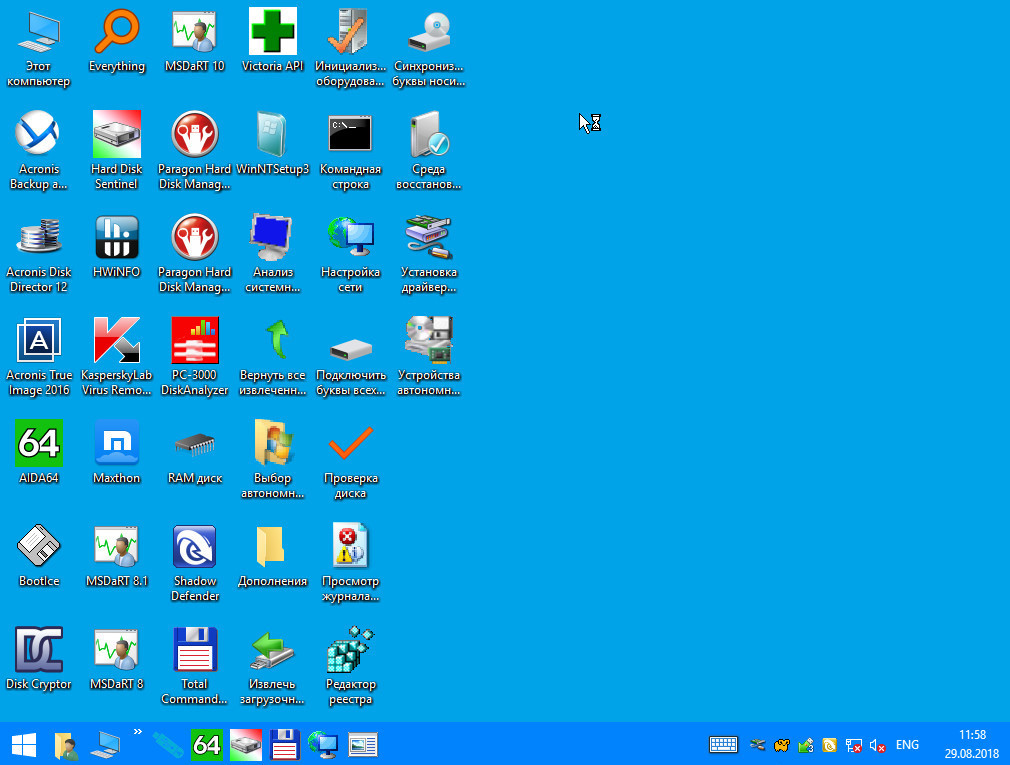Open the Windows Start button
1010x765 pixels.
23,745
